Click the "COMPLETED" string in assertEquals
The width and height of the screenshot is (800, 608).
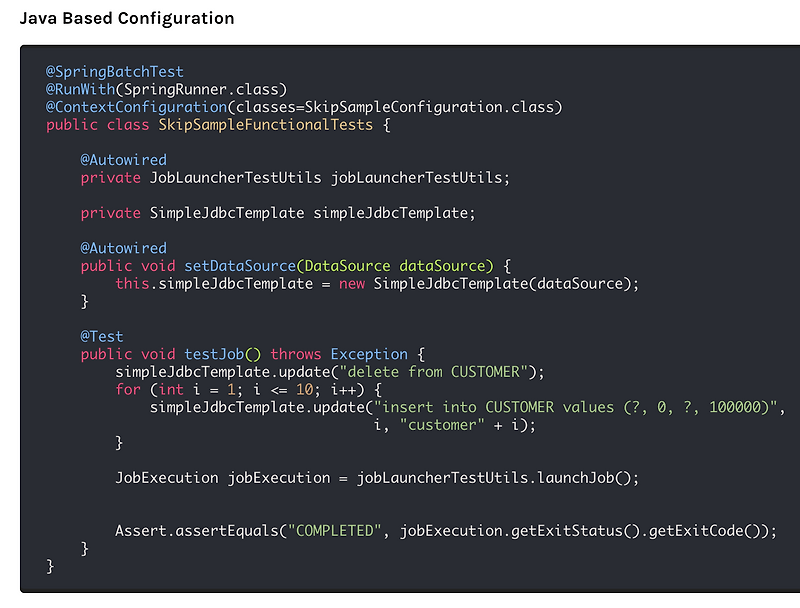334,531
